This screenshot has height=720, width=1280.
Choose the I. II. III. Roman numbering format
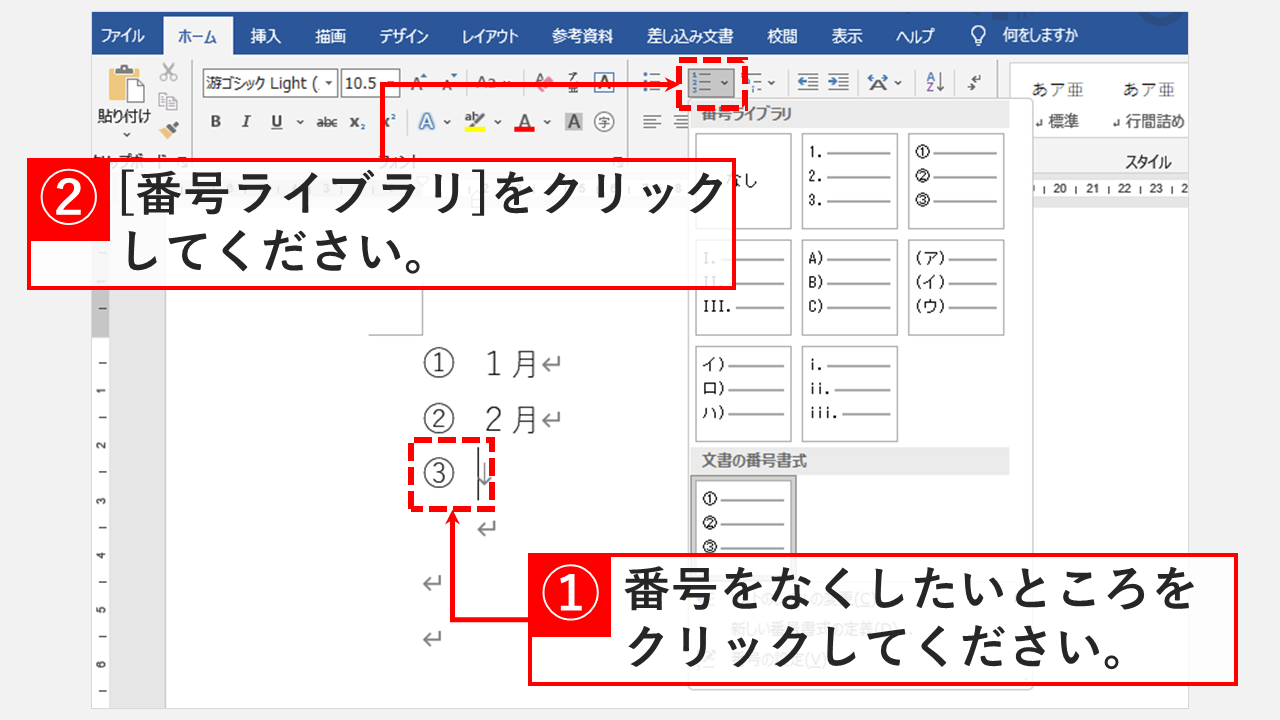point(743,287)
